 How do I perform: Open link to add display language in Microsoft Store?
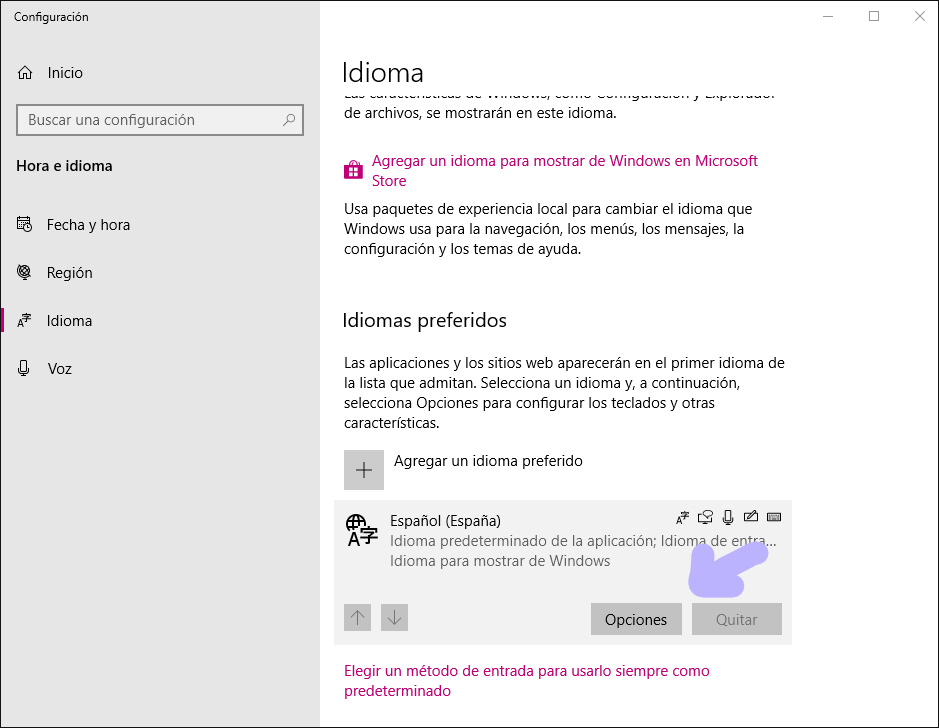565,171
